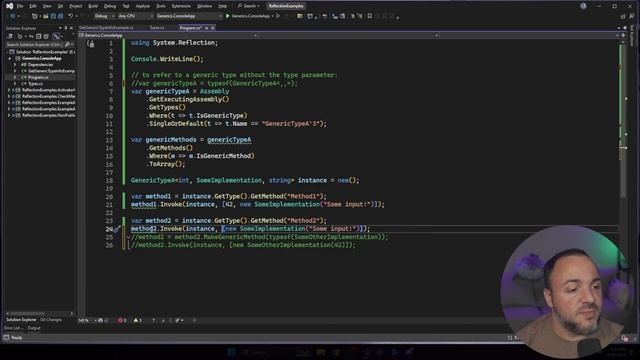Open Solution Explorer window options dropdown
The image size is (640, 360).
coord(60,28)
